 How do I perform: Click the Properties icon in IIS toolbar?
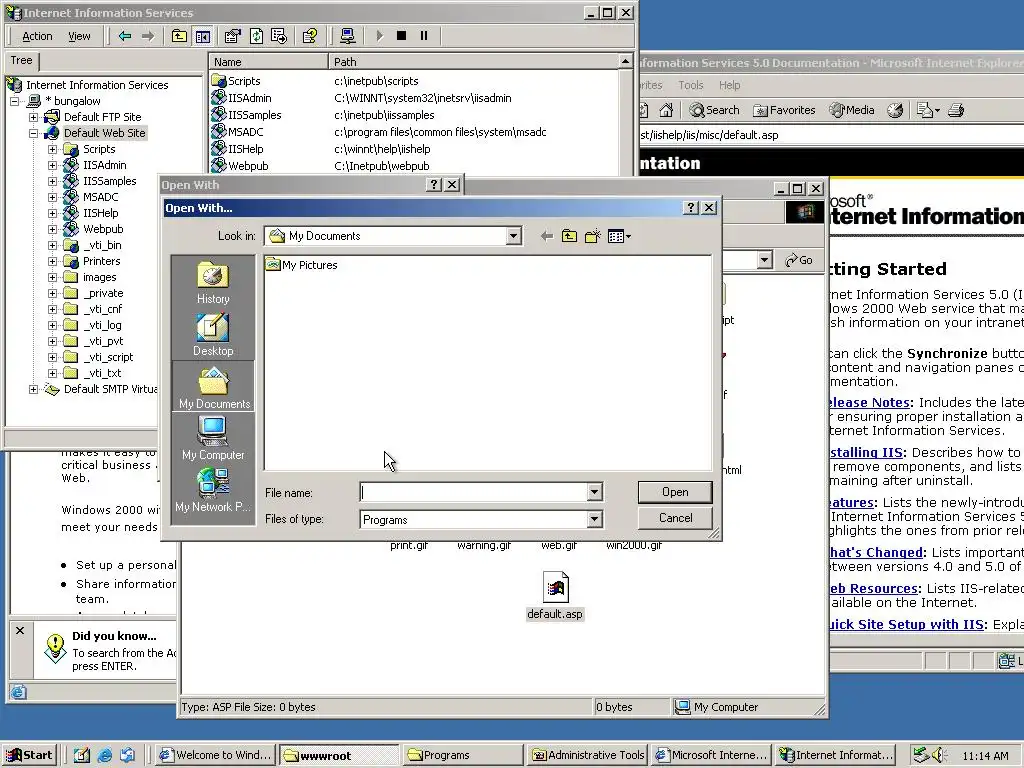(232, 36)
